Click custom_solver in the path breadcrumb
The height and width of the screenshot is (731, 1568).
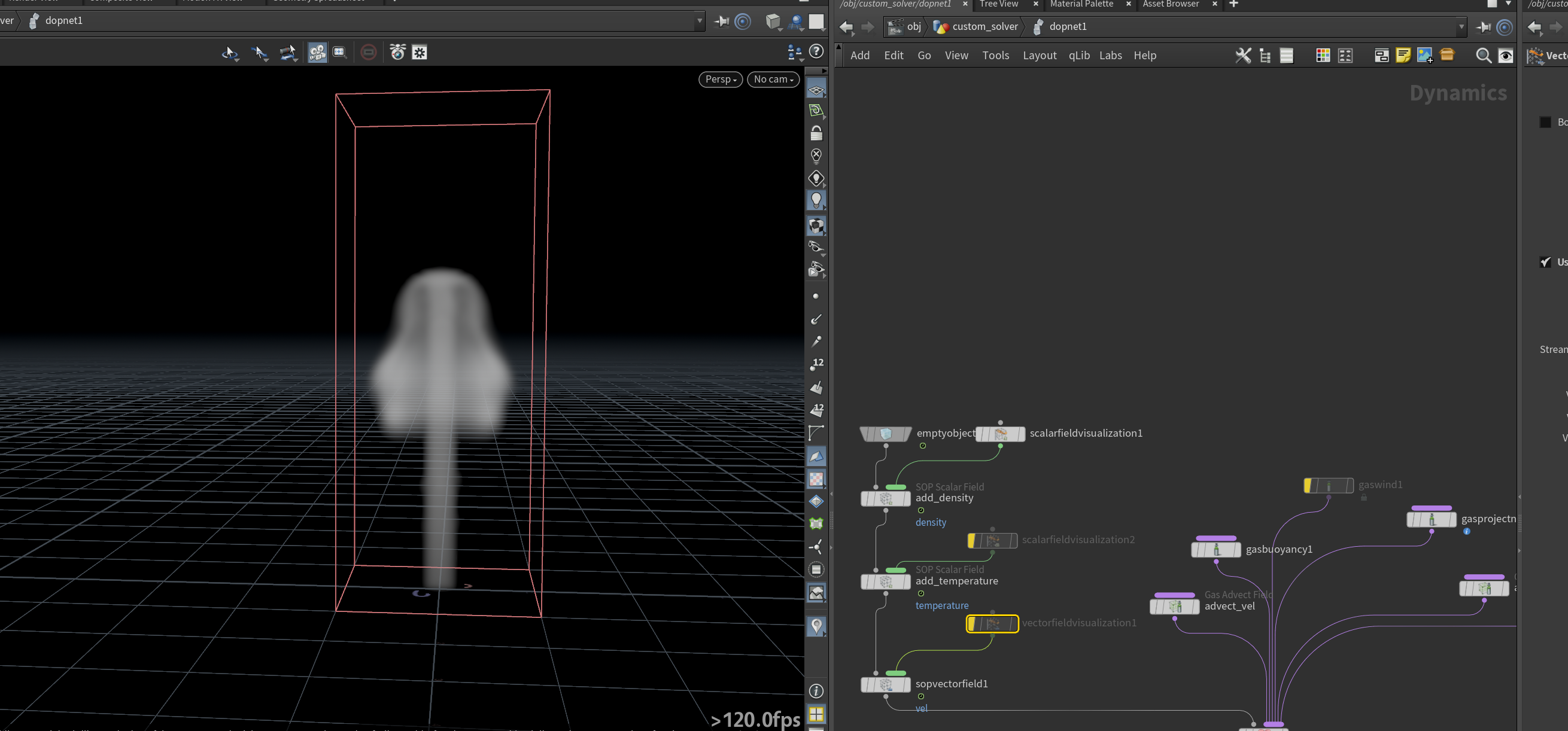(984, 26)
